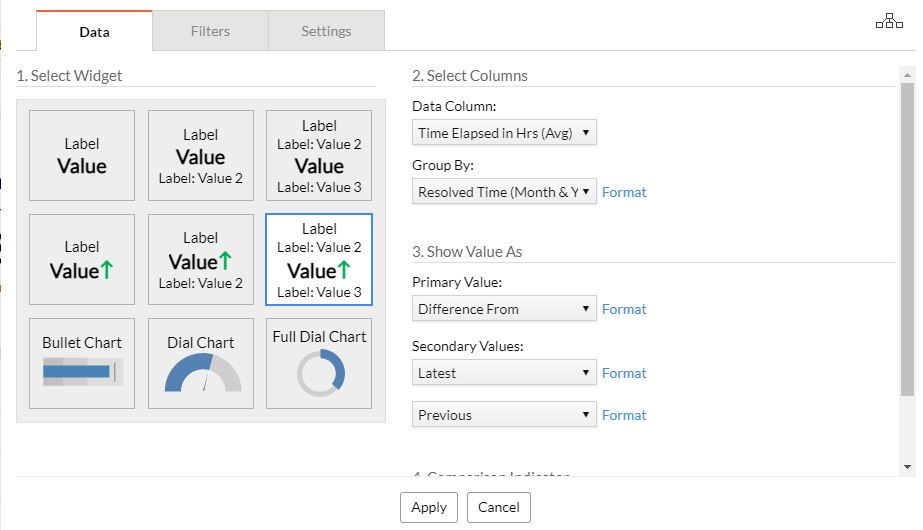The height and width of the screenshot is (530, 923).
Task: Choose the Full Dial Chart widget
Action: pos(319,363)
